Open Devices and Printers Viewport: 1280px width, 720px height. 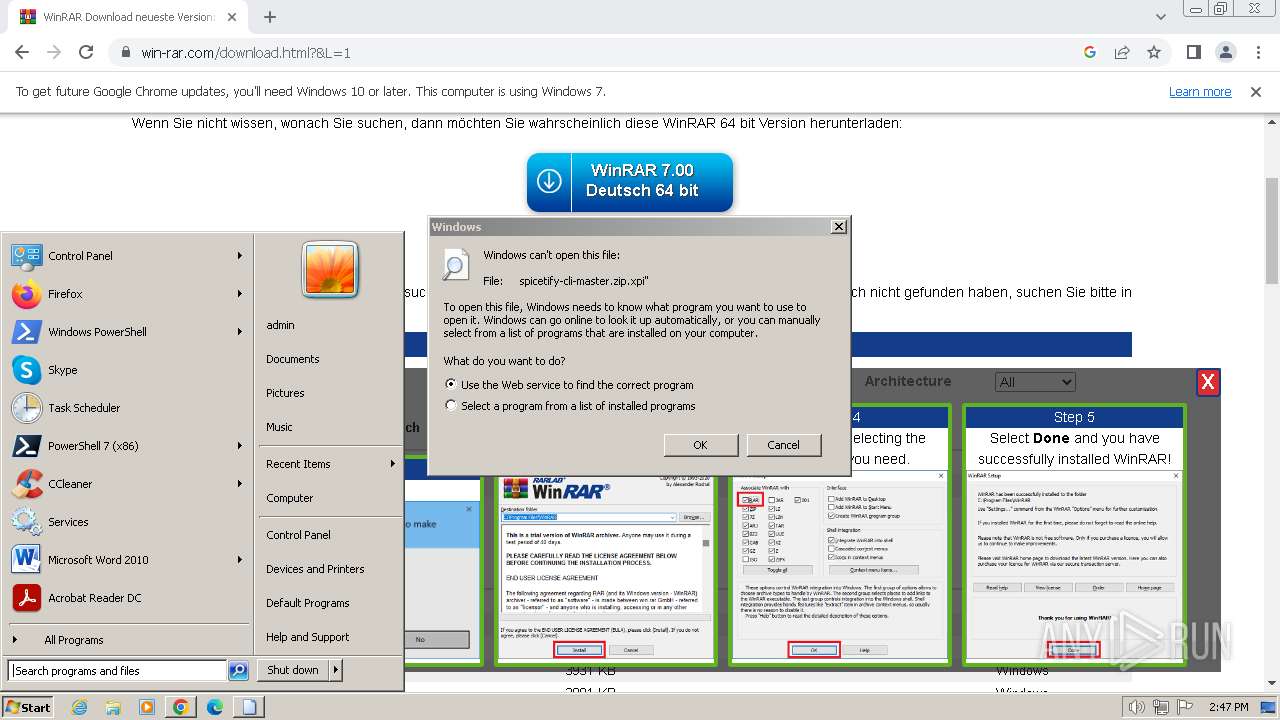click(315, 569)
